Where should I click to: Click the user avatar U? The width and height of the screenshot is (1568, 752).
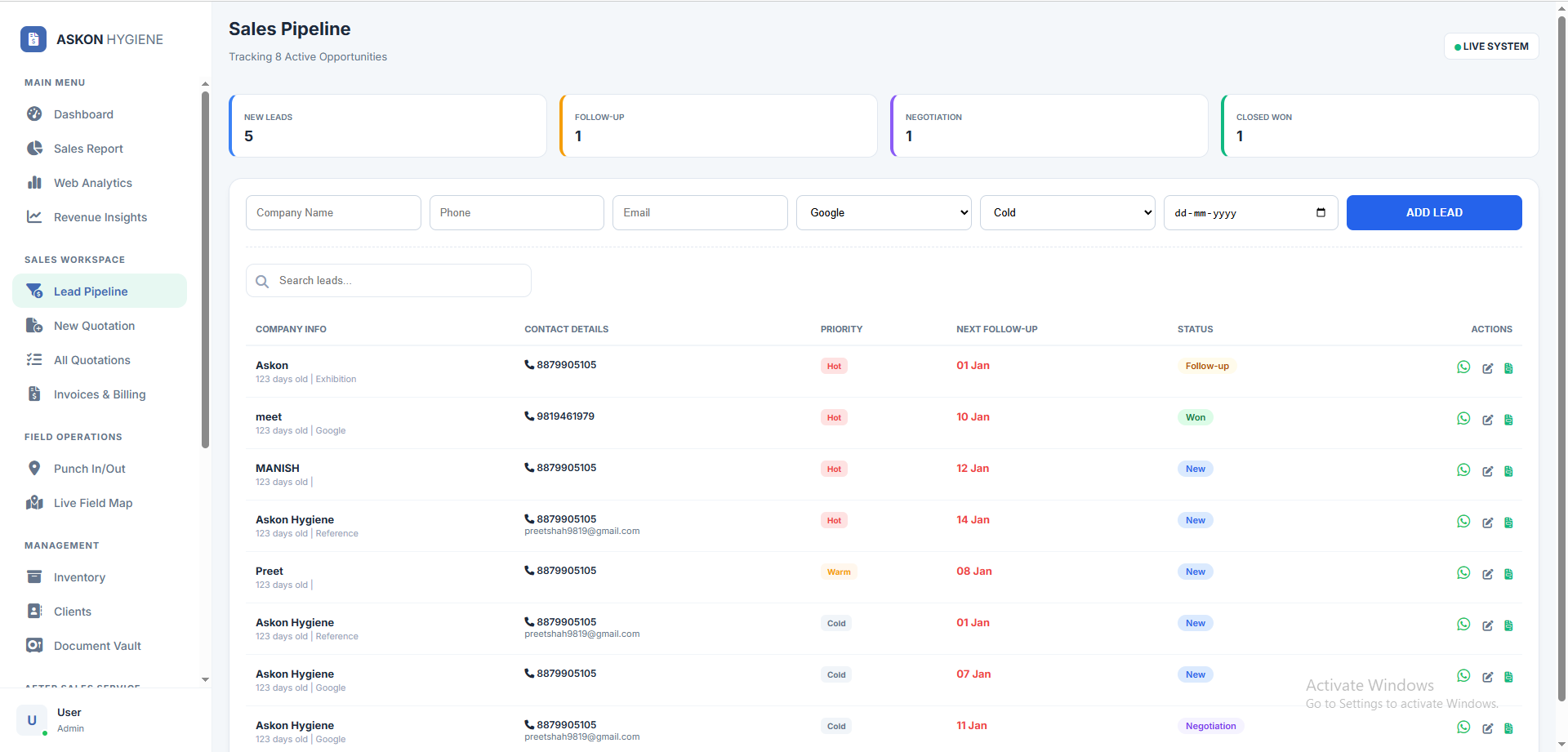click(x=32, y=720)
